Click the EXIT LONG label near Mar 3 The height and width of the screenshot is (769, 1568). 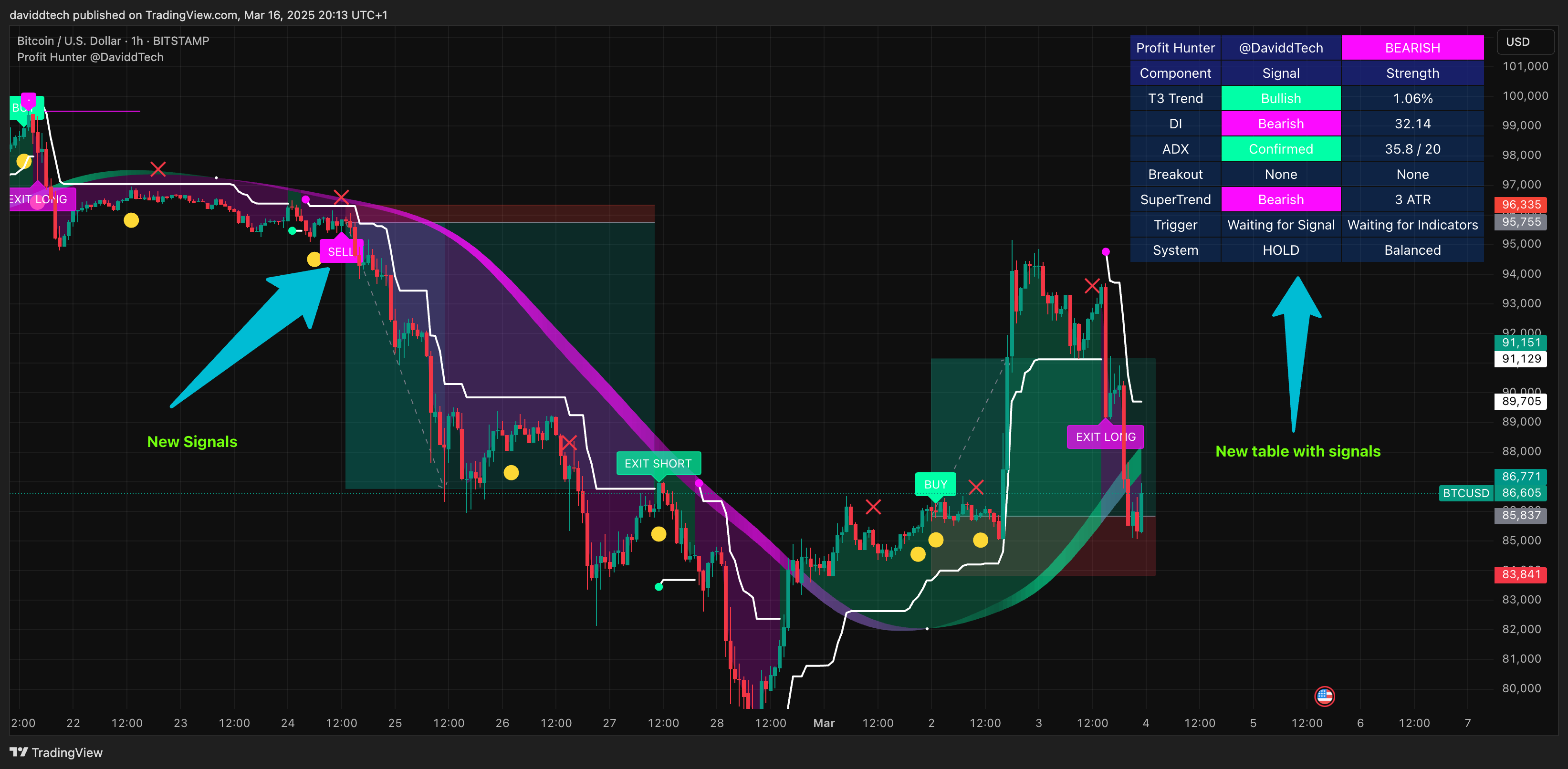(1106, 437)
